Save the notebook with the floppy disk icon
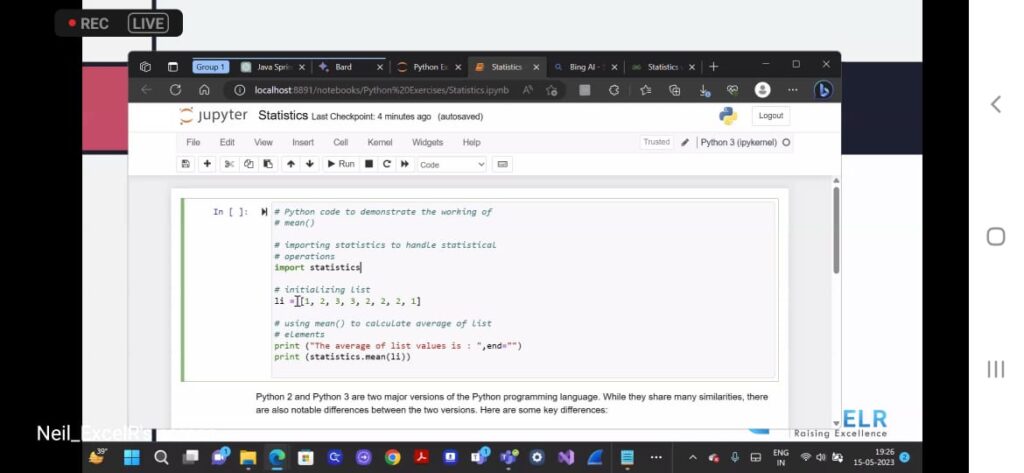This screenshot has height=473, width=1024. 185,164
